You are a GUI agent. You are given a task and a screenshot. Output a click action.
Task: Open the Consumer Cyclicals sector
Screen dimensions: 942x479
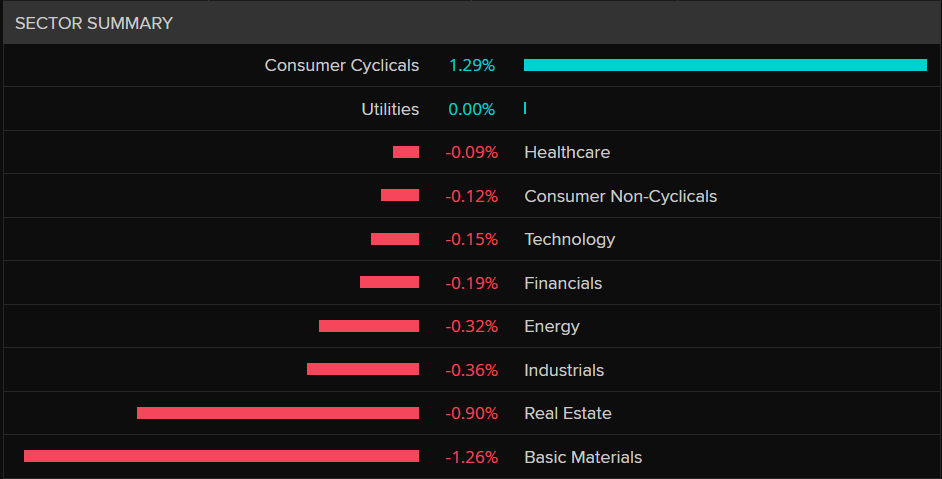(341, 65)
